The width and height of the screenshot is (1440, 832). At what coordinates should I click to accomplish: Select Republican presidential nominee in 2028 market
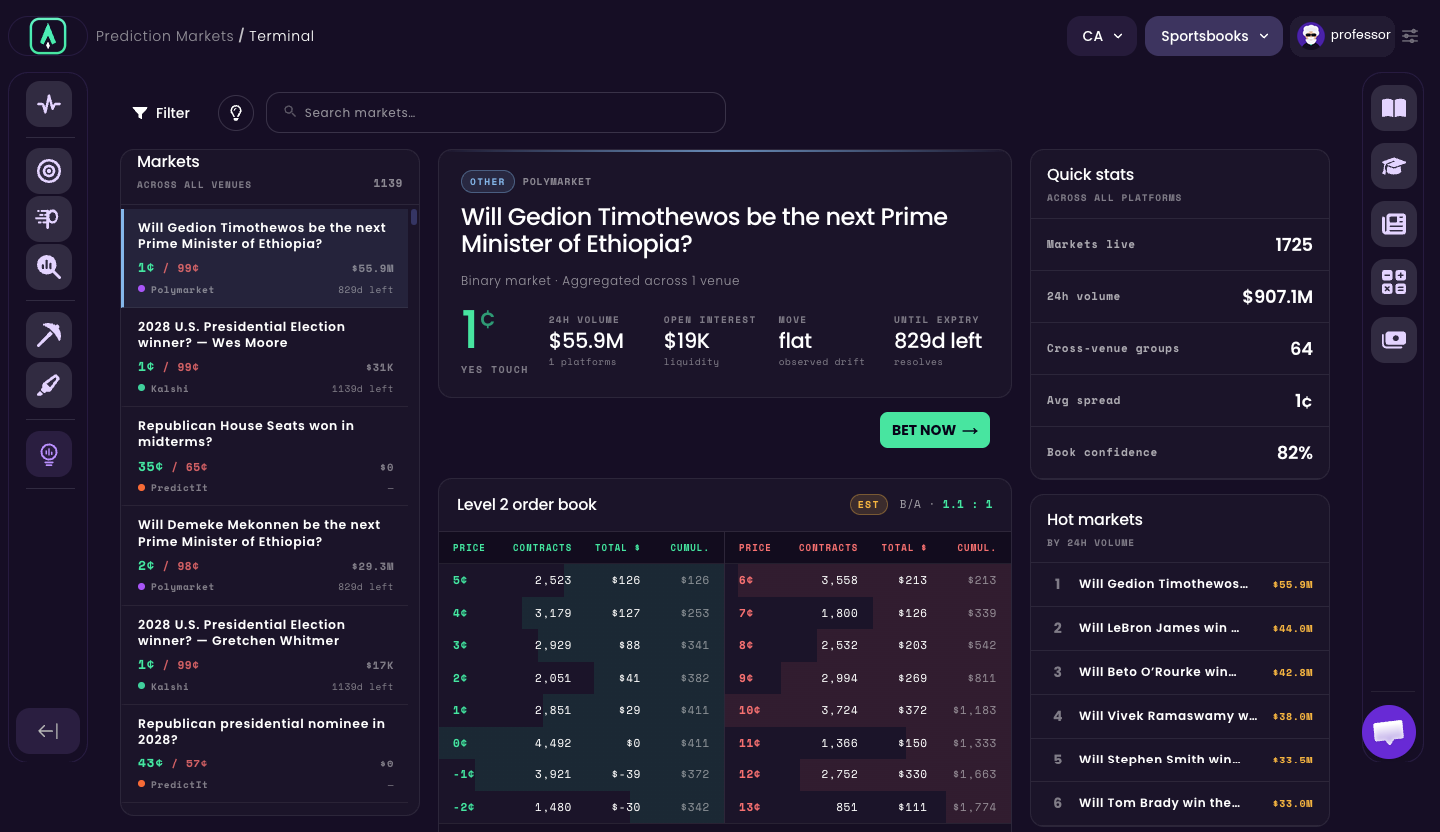coord(265,754)
